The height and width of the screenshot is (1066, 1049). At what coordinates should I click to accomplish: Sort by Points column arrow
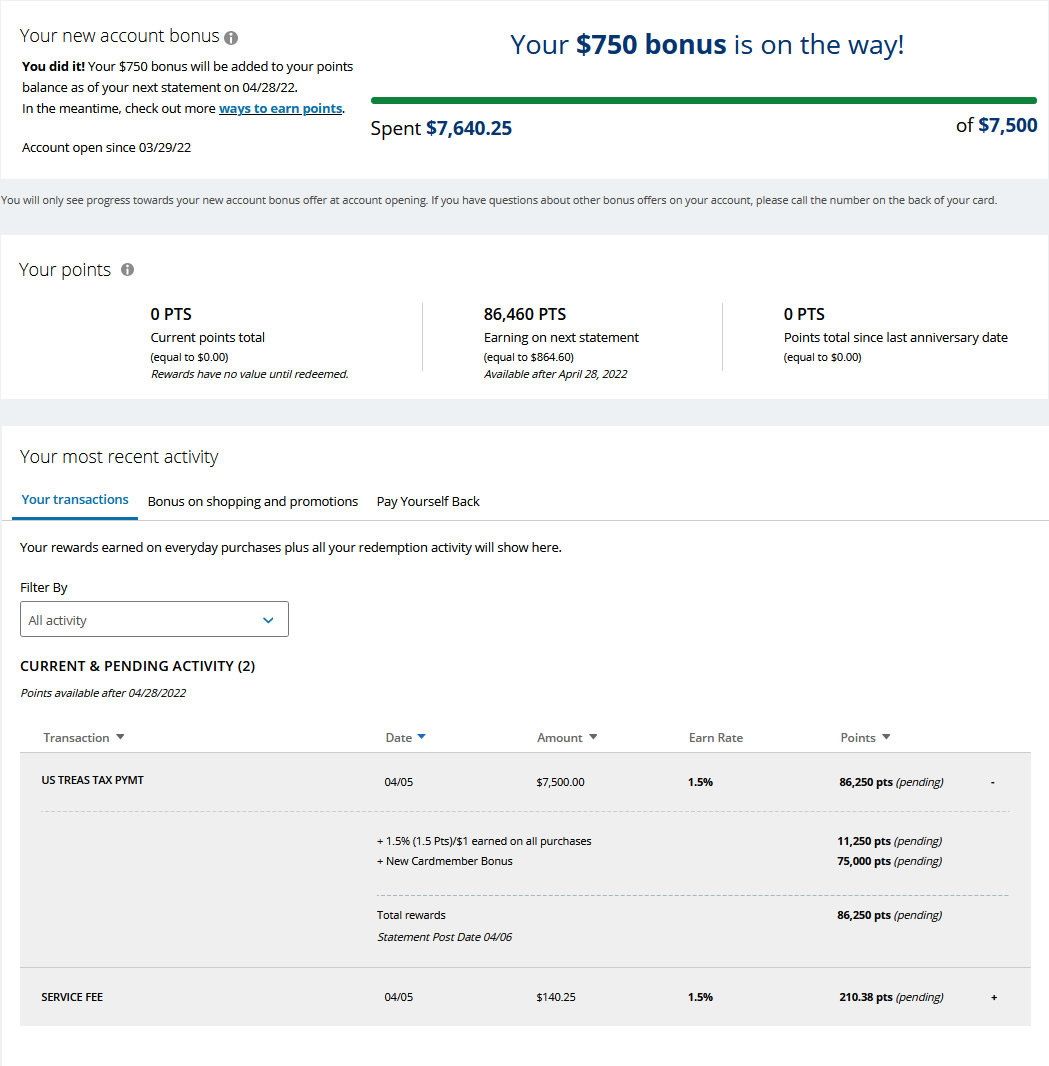pyautogui.click(x=886, y=737)
